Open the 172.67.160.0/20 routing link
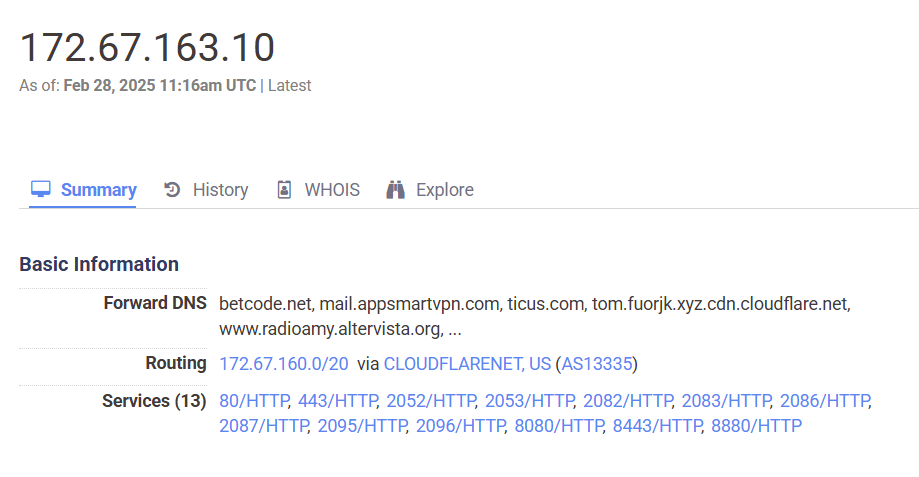Screen dimensions: 919x477 284,364
